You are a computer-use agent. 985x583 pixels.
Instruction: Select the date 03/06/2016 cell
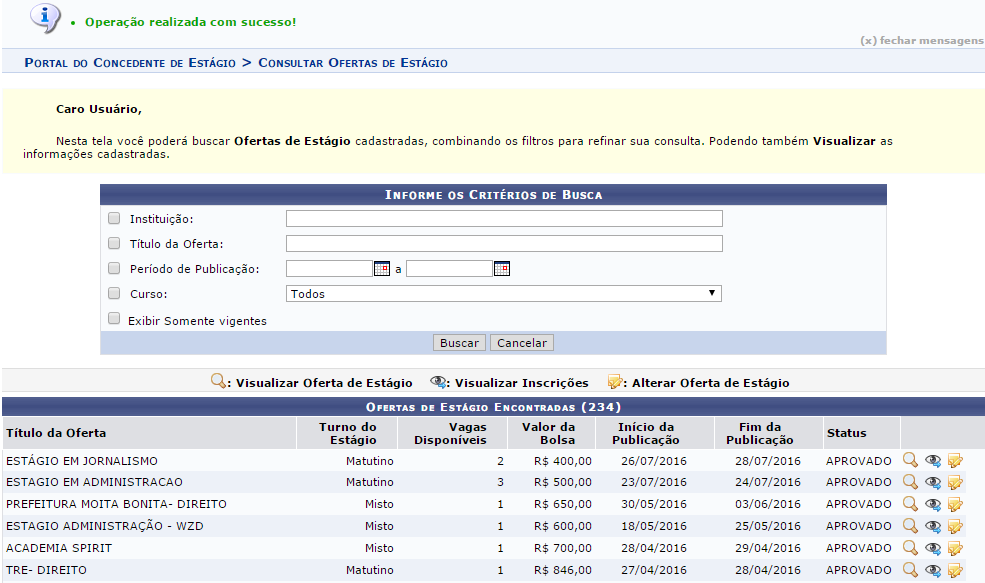pyautogui.click(x=768, y=504)
